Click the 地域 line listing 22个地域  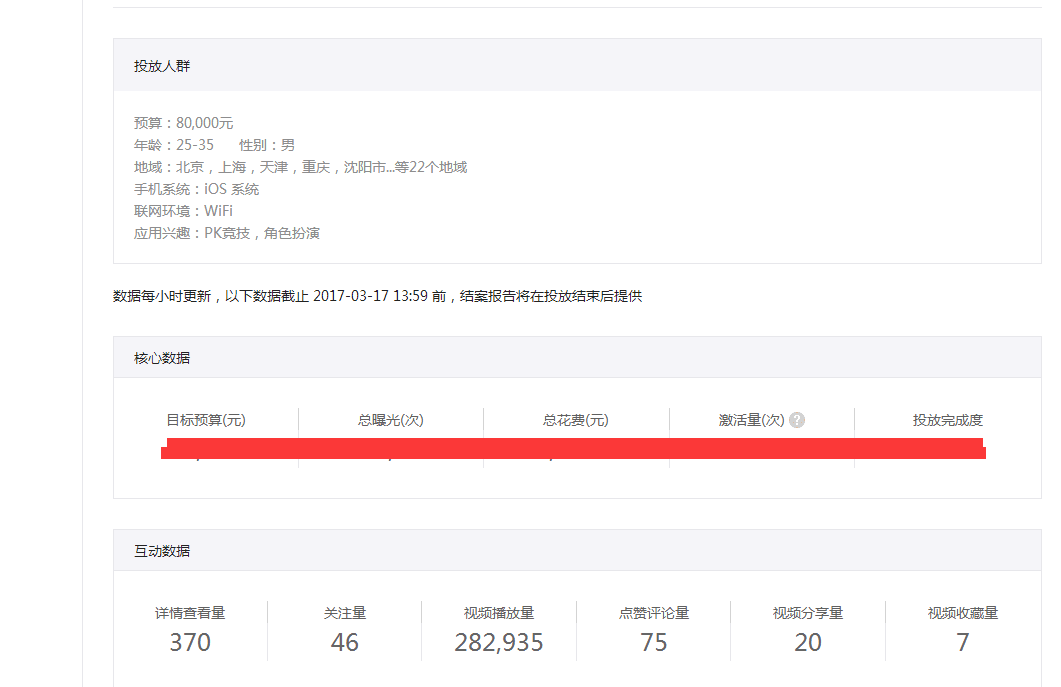click(300, 167)
